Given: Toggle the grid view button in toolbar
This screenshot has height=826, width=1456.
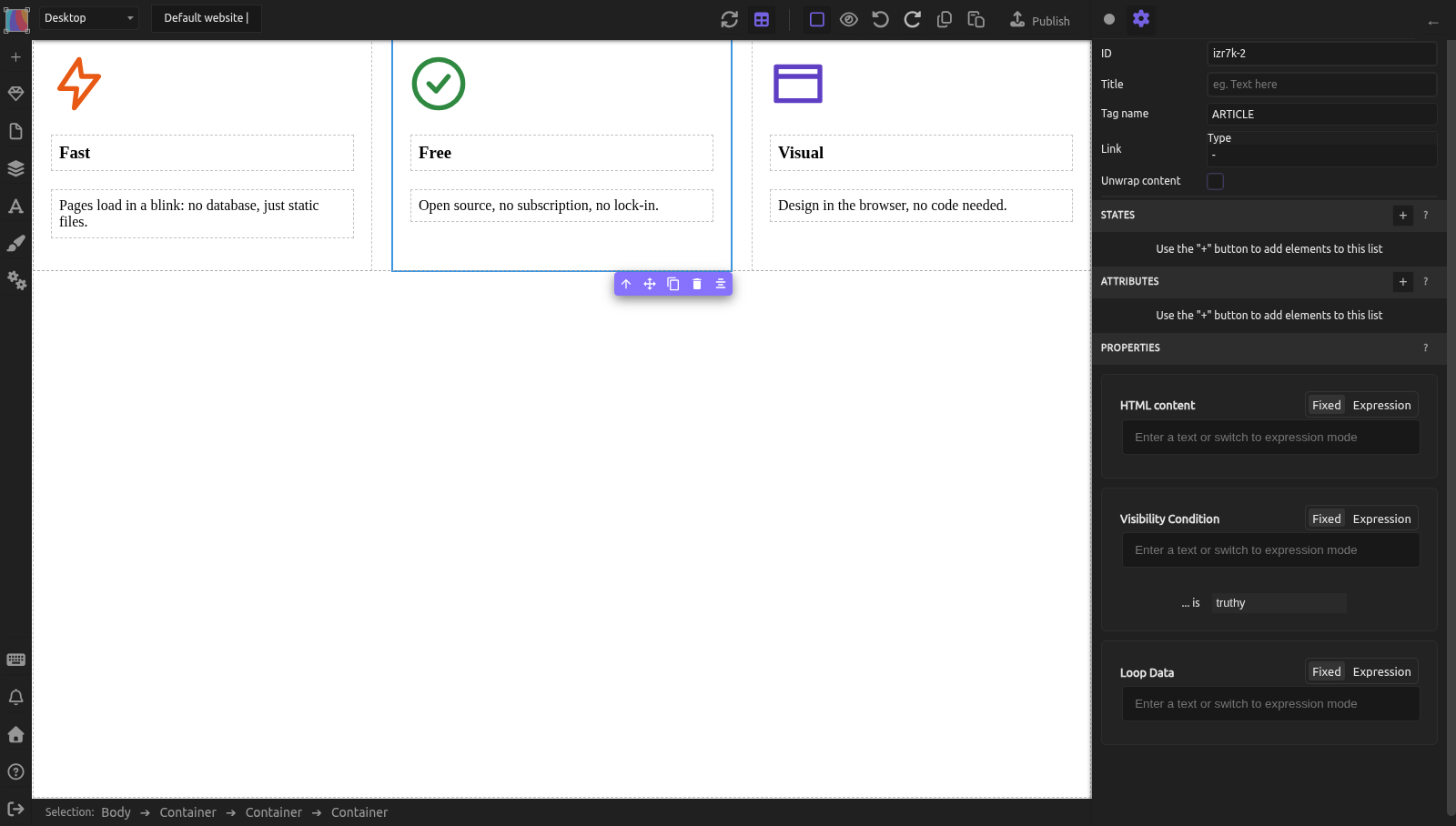Looking at the screenshot, I should click(762, 19).
